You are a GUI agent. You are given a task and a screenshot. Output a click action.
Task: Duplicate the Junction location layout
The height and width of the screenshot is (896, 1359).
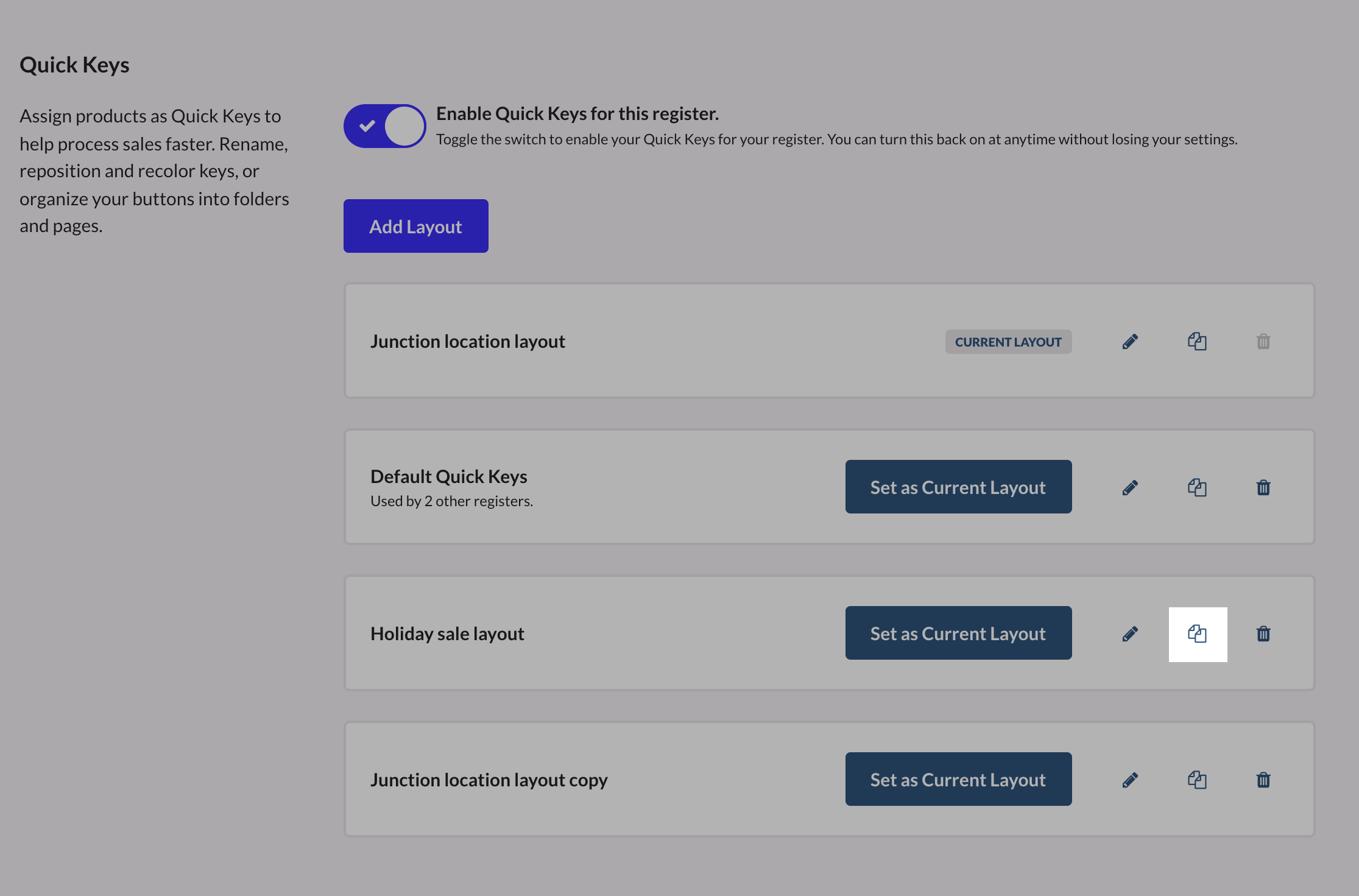pyautogui.click(x=1197, y=342)
